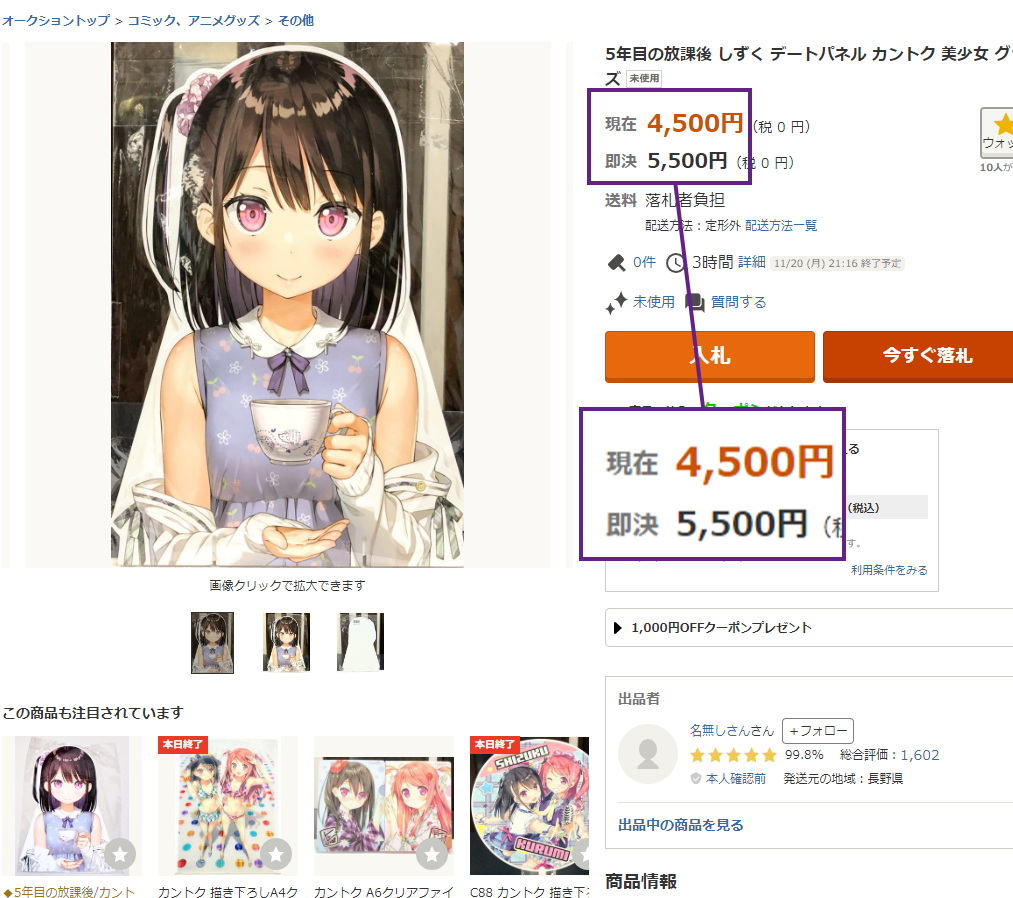Favorite the A6 clear file item star
1013x898 pixels.
[432, 854]
